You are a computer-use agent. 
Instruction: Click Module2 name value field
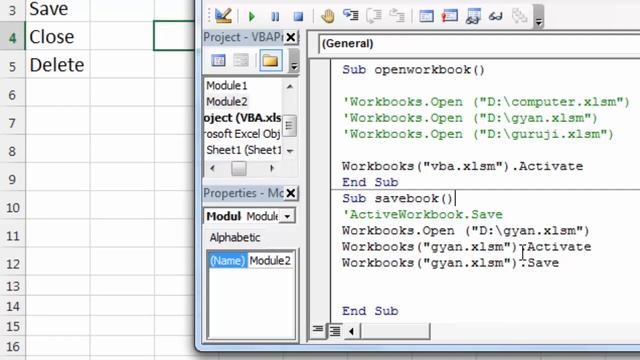point(270,260)
